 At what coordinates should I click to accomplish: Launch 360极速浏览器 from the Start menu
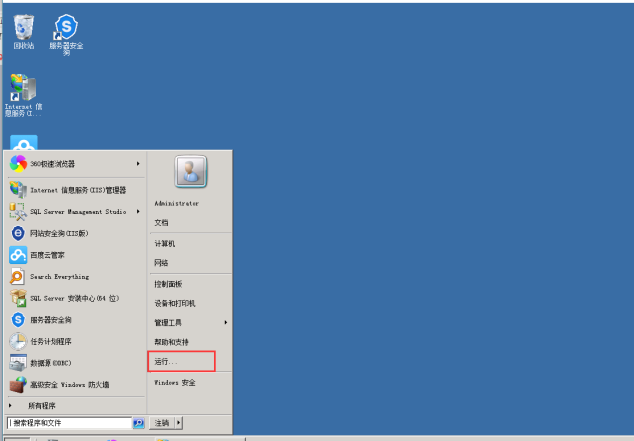click(x=76, y=164)
